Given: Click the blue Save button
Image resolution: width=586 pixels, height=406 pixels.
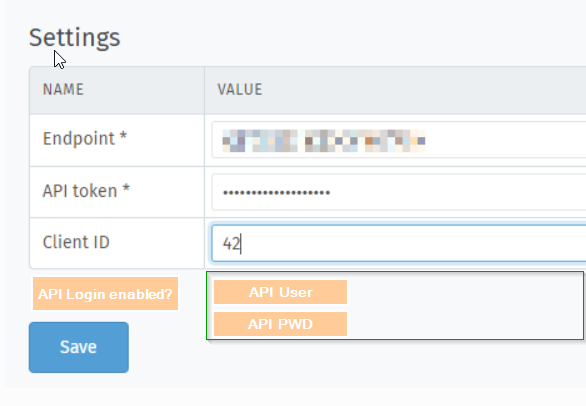Looking at the screenshot, I should 79,347.
